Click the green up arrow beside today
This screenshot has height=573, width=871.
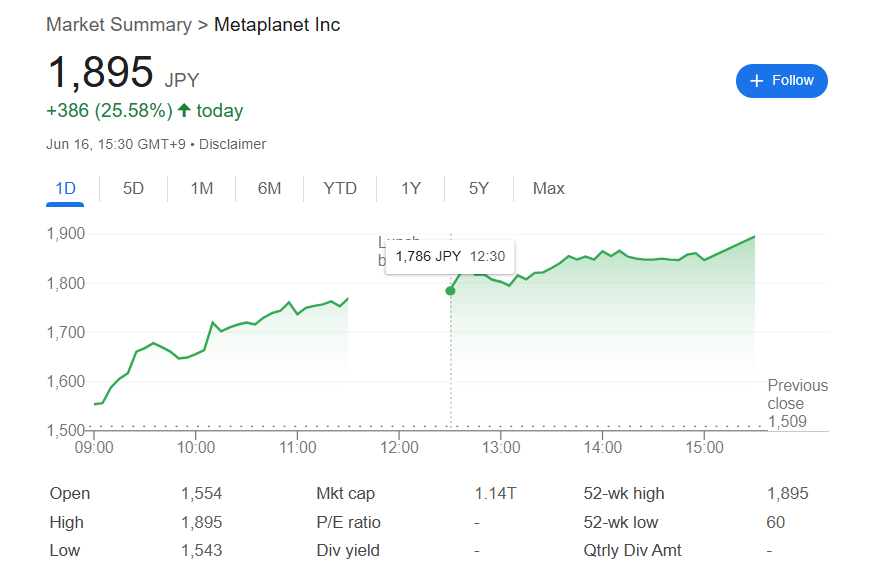point(184,110)
